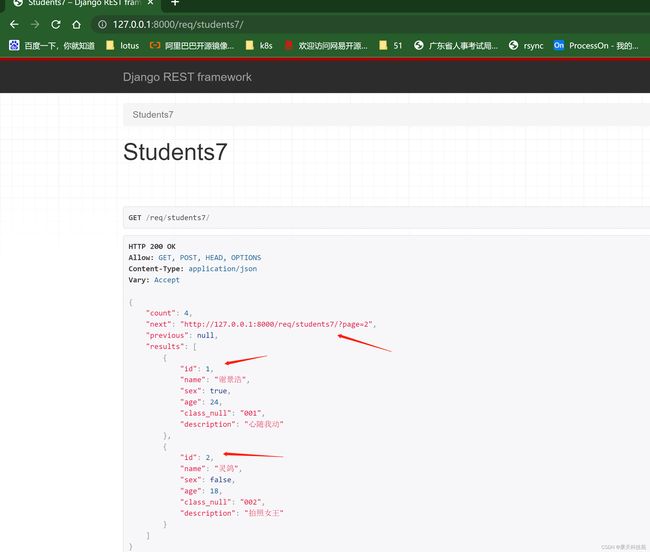Click the OPTIONS value in Allow header
Viewport: 650px width, 552px height.
pyautogui.click(x=246, y=258)
